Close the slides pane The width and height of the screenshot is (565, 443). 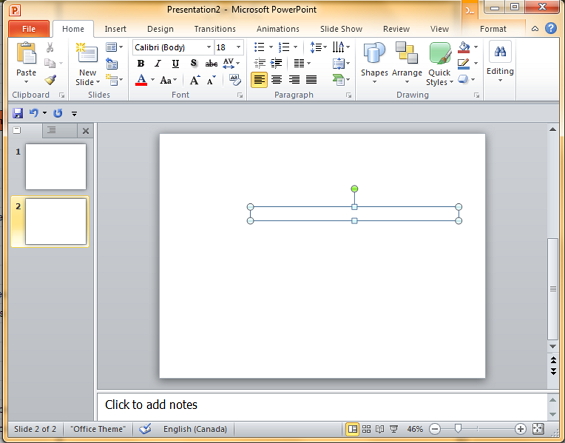86,131
